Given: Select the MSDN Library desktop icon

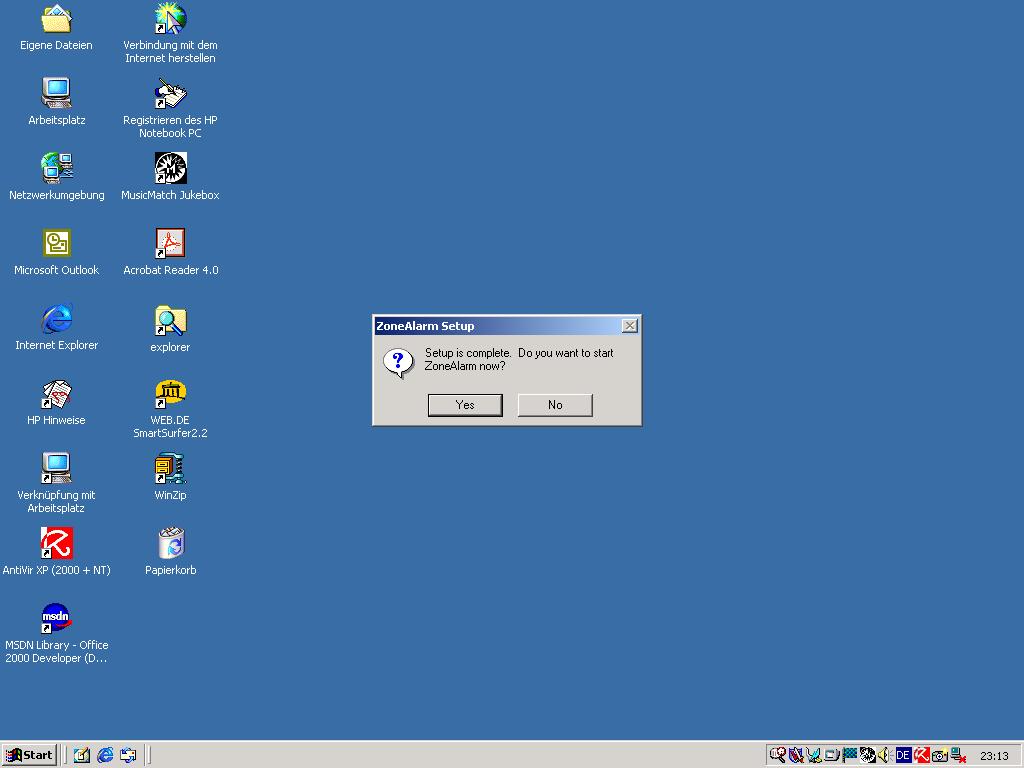Looking at the screenshot, I should pyautogui.click(x=56, y=632).
